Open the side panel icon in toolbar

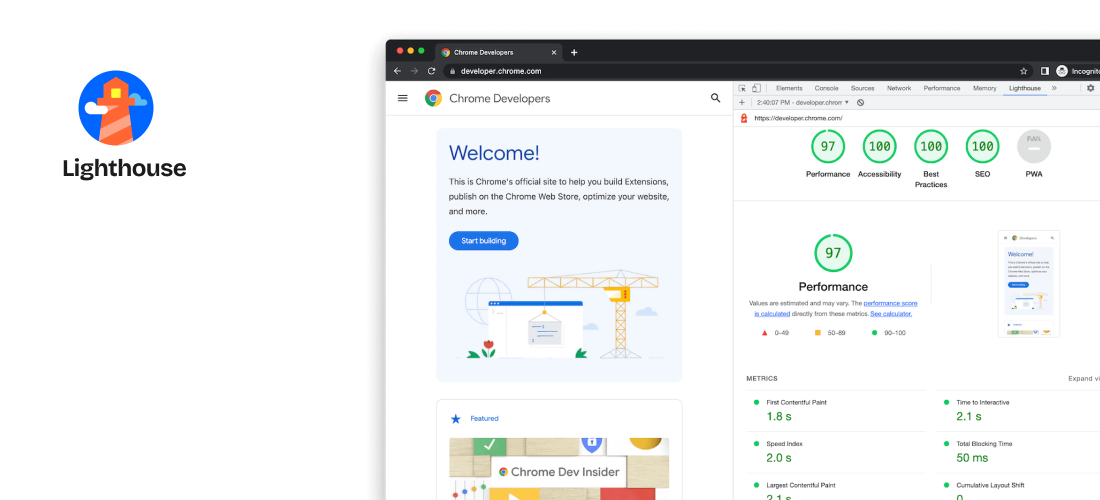(x=1045, y=71)
